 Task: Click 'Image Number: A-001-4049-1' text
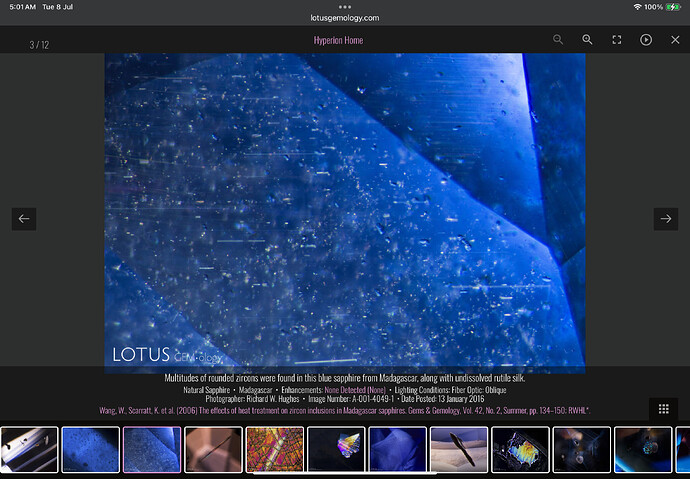point(351,399)
